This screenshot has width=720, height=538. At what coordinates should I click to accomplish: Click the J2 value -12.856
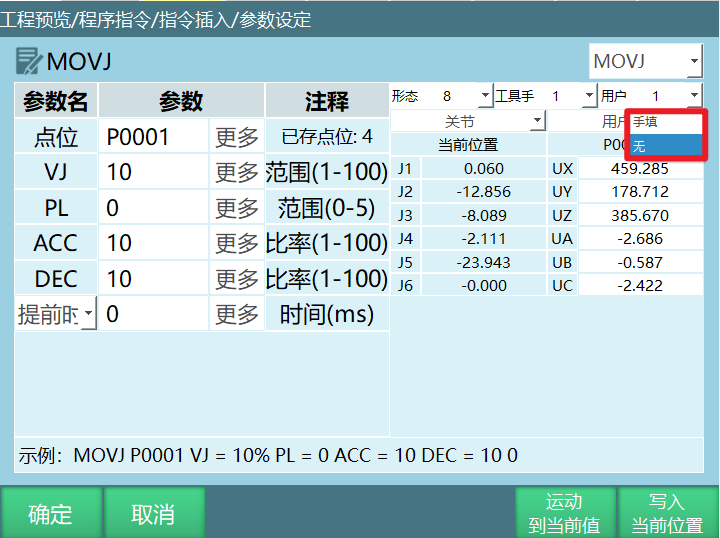[x=484, y=191]
